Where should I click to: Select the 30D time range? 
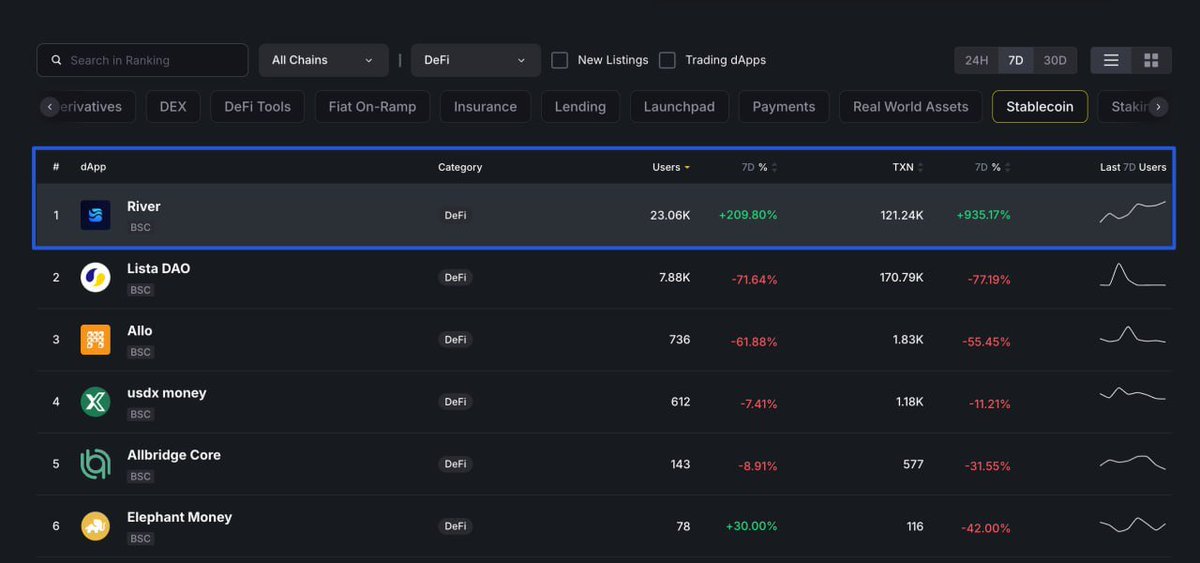(x=1055, y=60)
